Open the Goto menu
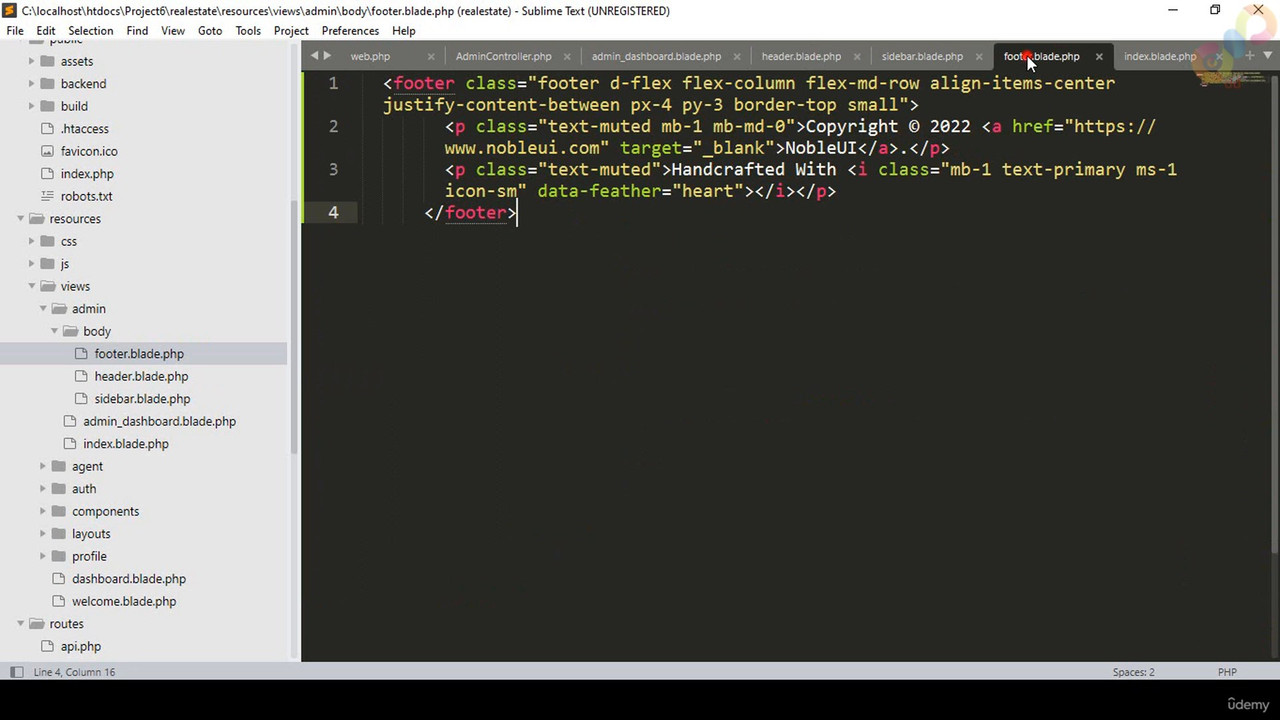This screenshot has height=720, width=1280. (x=210, y=31)
